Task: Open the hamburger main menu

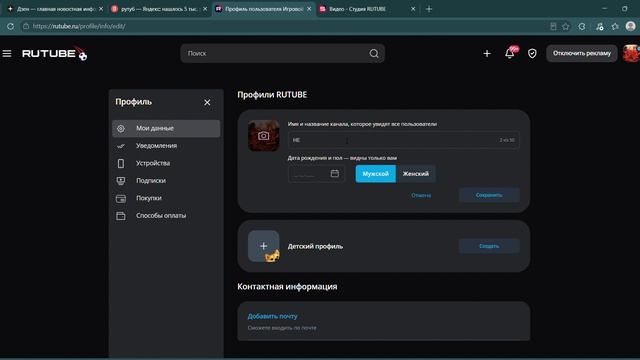Action: pos(7,53)
